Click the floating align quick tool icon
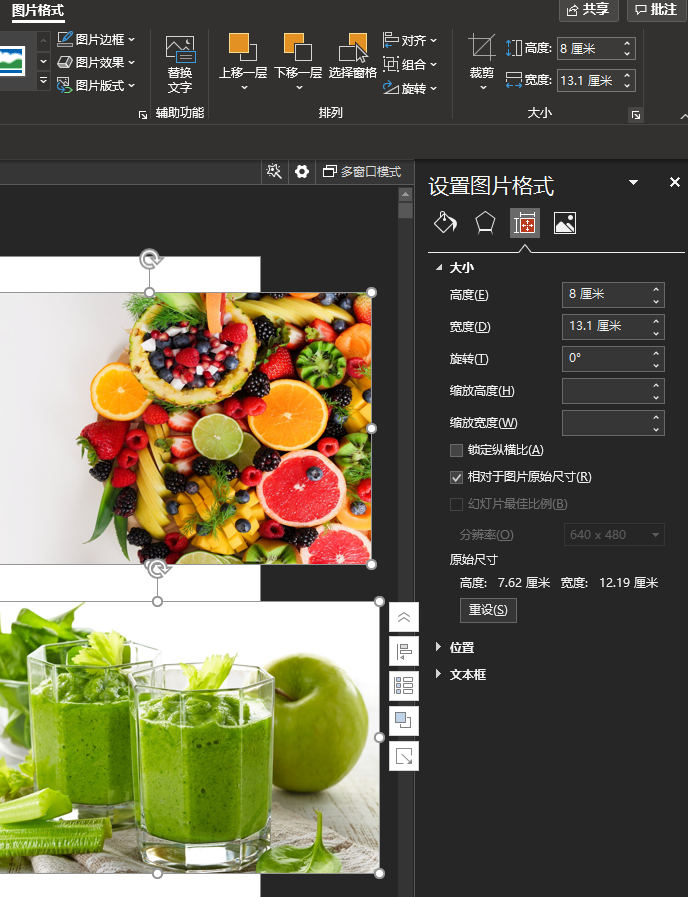Screen dimensions: 688x897 coord(404,651)
